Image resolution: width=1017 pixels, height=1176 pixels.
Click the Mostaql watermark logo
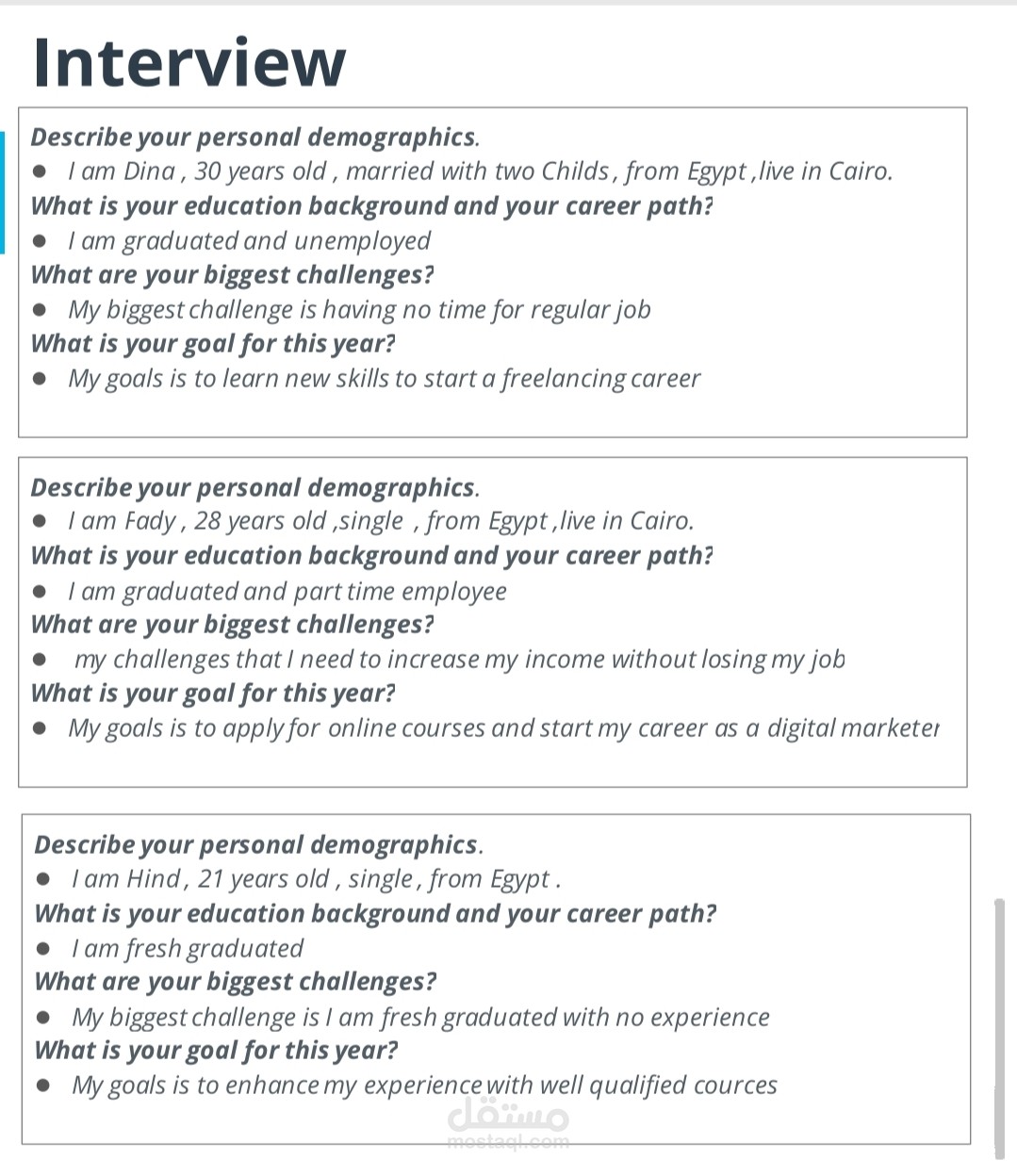509,1115
